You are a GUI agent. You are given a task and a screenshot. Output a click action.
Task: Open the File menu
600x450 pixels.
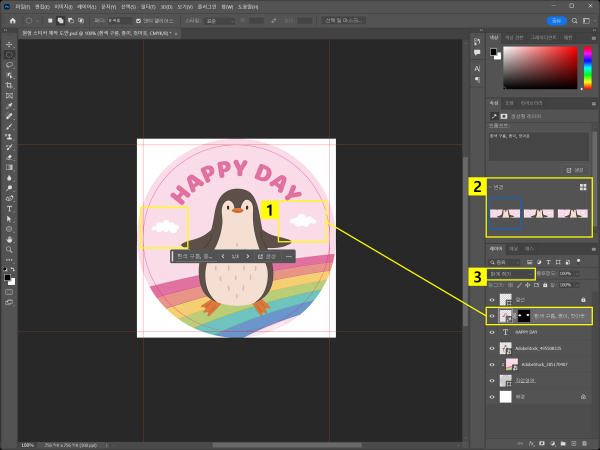[22, 6]
